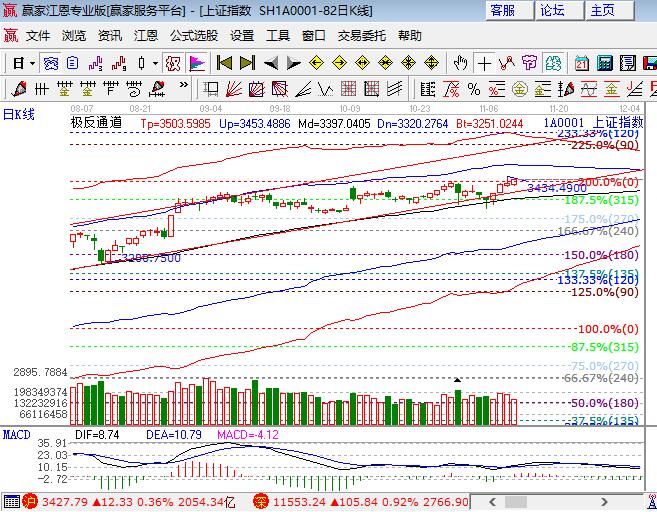Click the skip-to-first-bar navigation arrow

[x=225, y=63]
